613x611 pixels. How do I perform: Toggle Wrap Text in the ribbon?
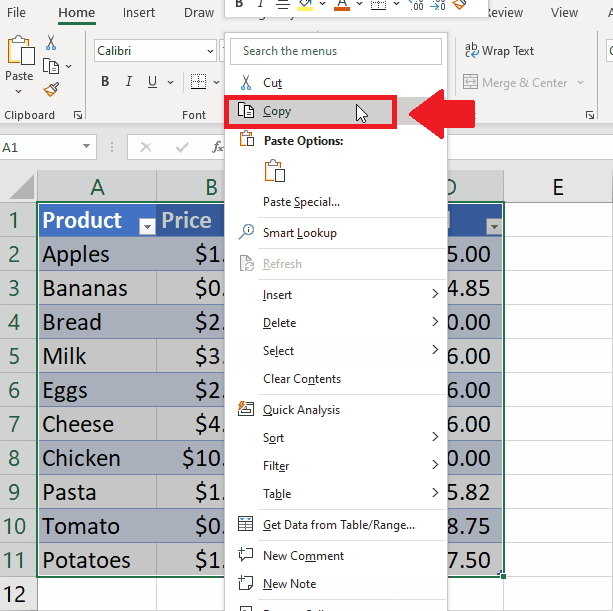pyautogui.click(x=499, y=51)
